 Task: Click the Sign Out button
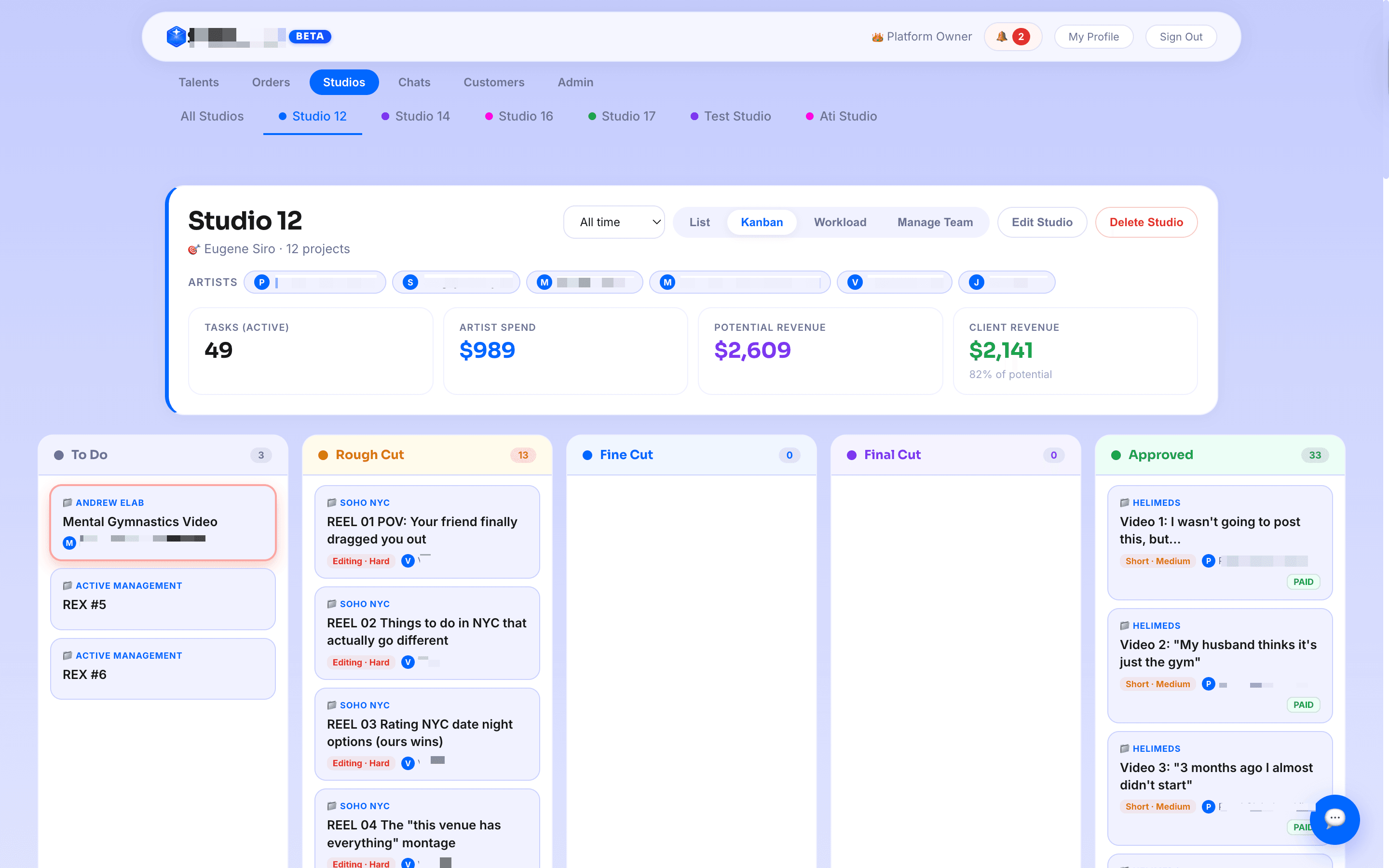(1181, 37)
